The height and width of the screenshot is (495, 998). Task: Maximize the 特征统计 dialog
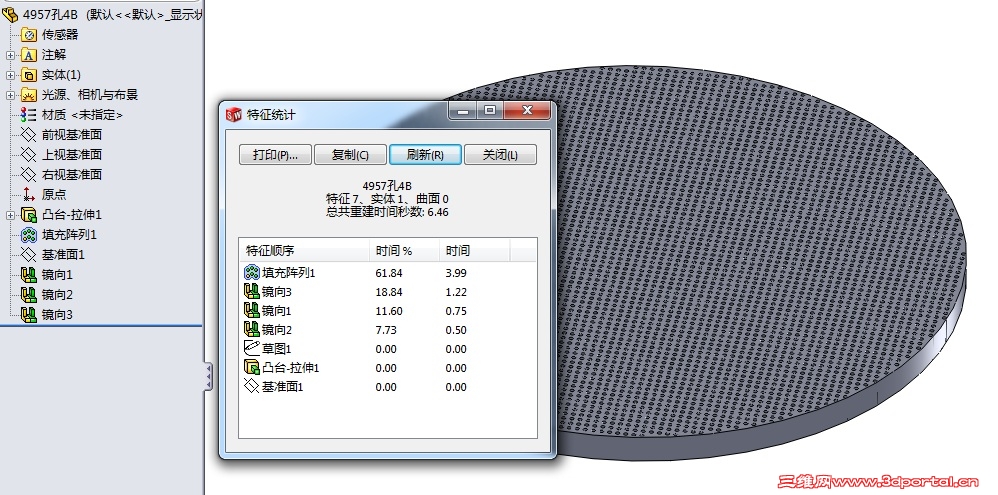coord(489,111)
